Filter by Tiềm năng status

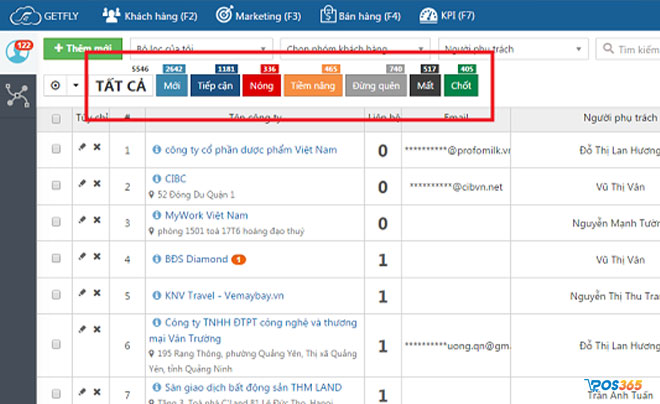313,85
